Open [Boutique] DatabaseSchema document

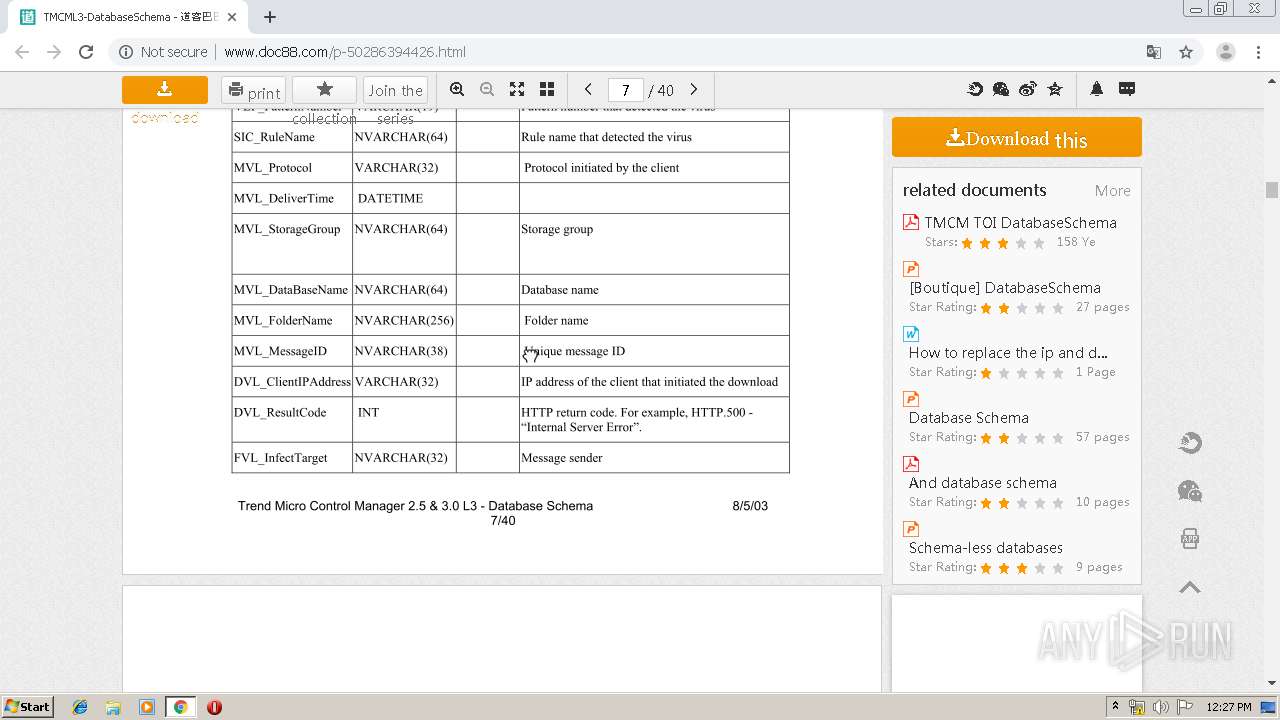click(x=1005, y=288)
